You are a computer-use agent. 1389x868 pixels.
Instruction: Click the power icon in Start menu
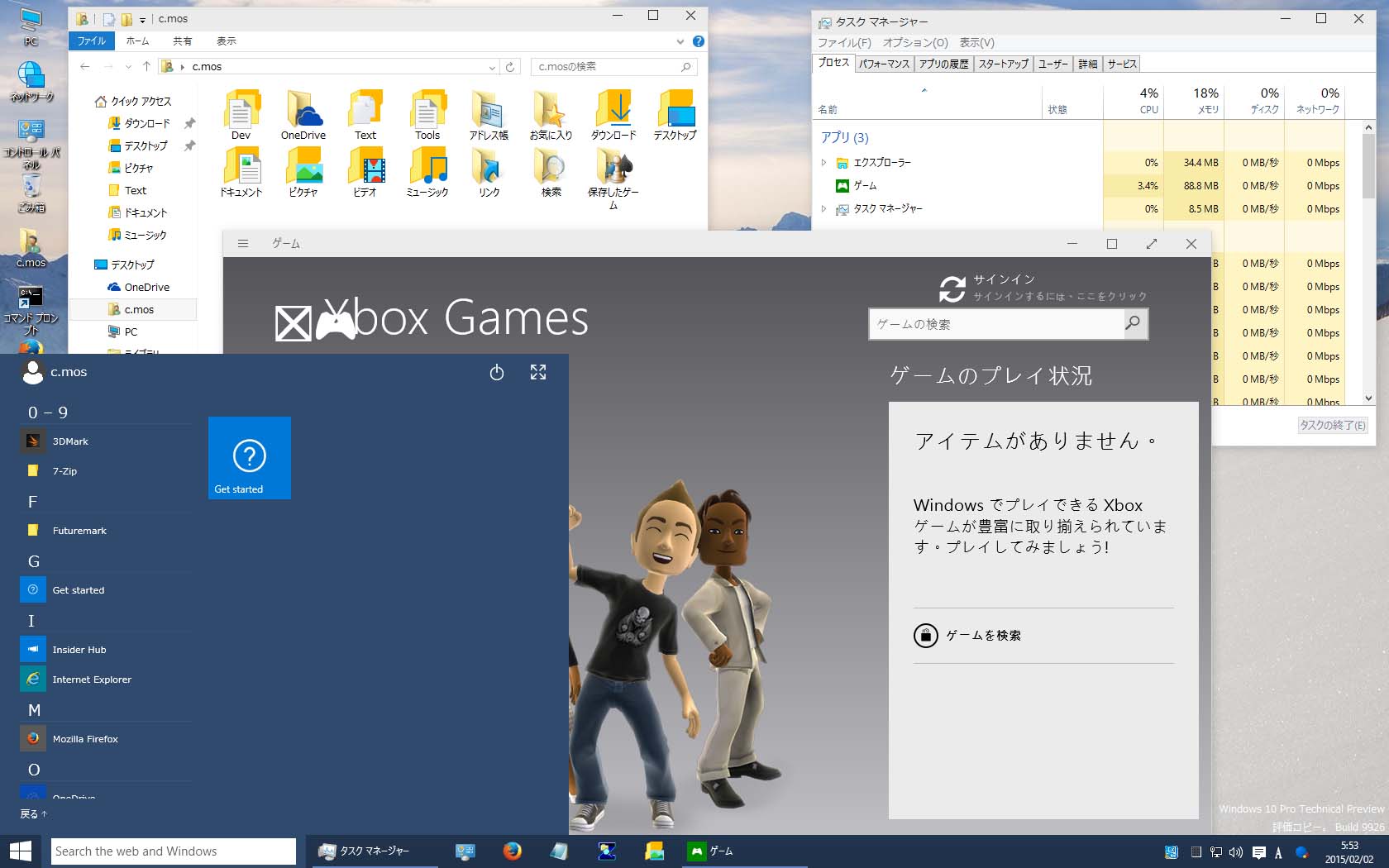[497, 373]
